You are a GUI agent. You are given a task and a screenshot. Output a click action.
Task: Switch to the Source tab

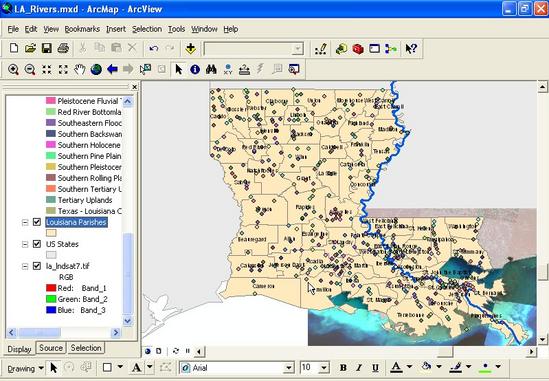coord(51,348)
